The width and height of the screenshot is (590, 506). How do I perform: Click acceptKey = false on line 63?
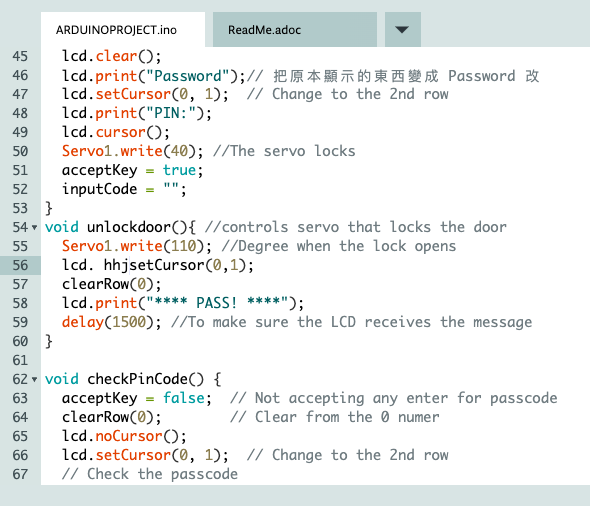pyautogui.click(x=137, y=398)
